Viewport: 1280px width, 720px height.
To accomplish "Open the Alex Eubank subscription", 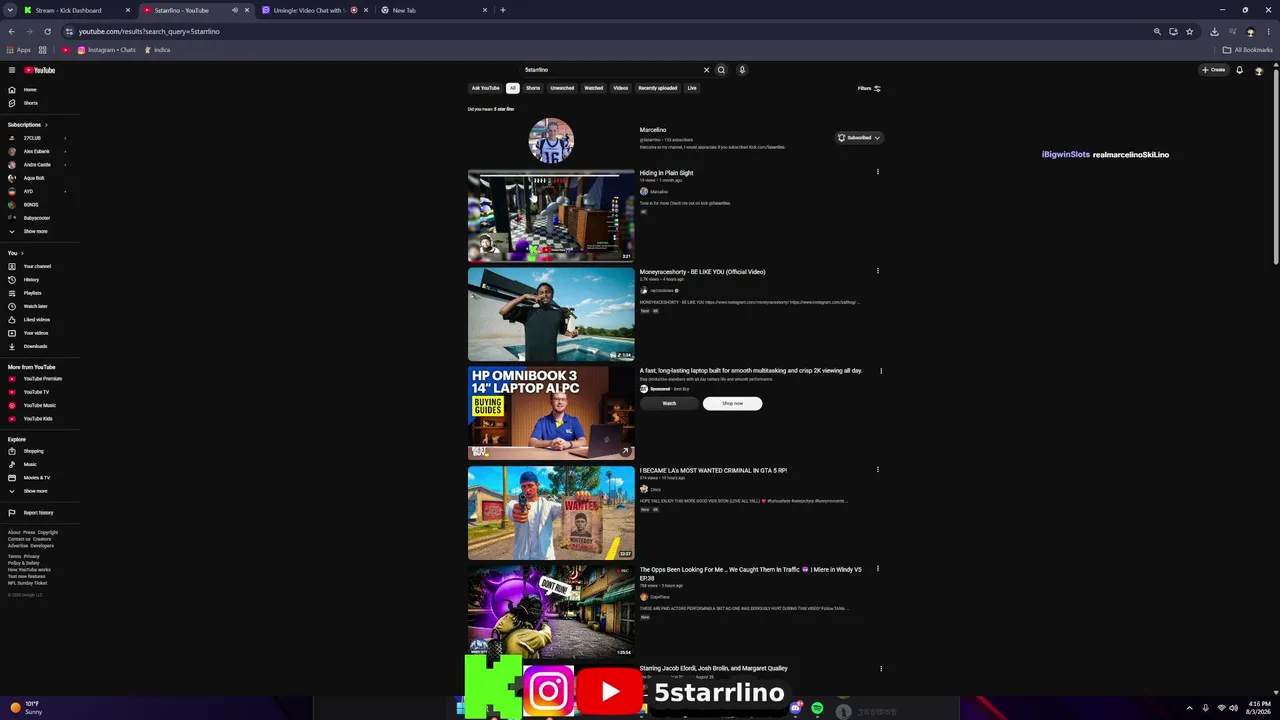I will [x=36, y=151].
